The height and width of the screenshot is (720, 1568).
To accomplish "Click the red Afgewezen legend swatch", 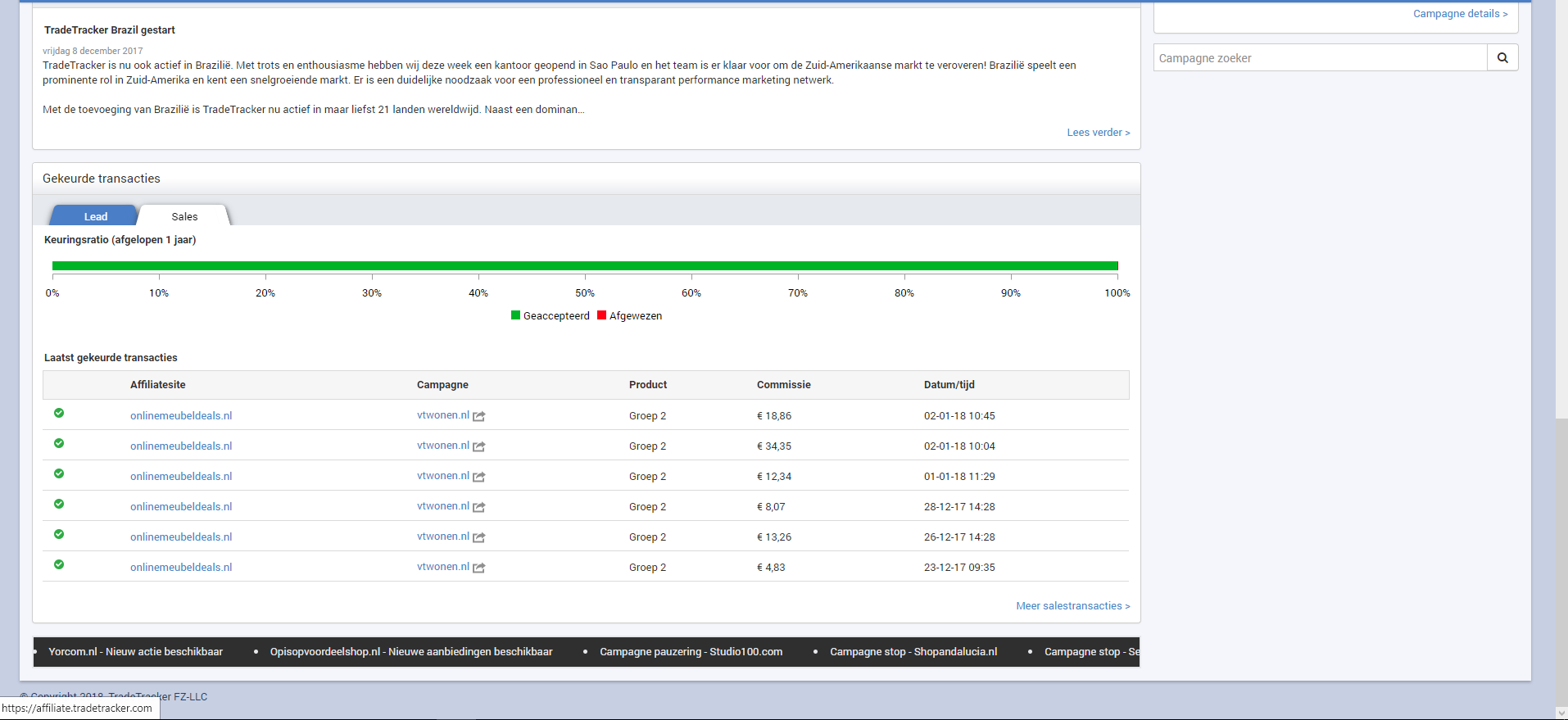I will point(601,315).
